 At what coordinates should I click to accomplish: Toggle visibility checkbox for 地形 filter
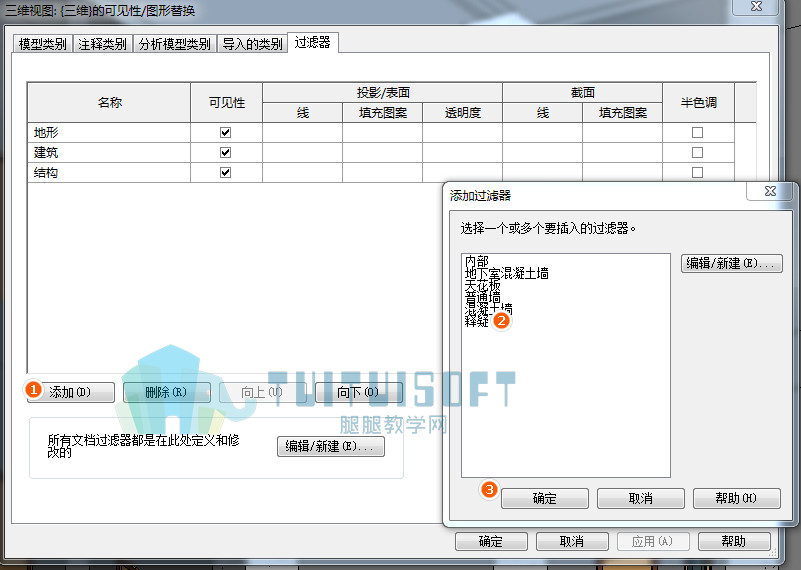(x=225, y=133)
